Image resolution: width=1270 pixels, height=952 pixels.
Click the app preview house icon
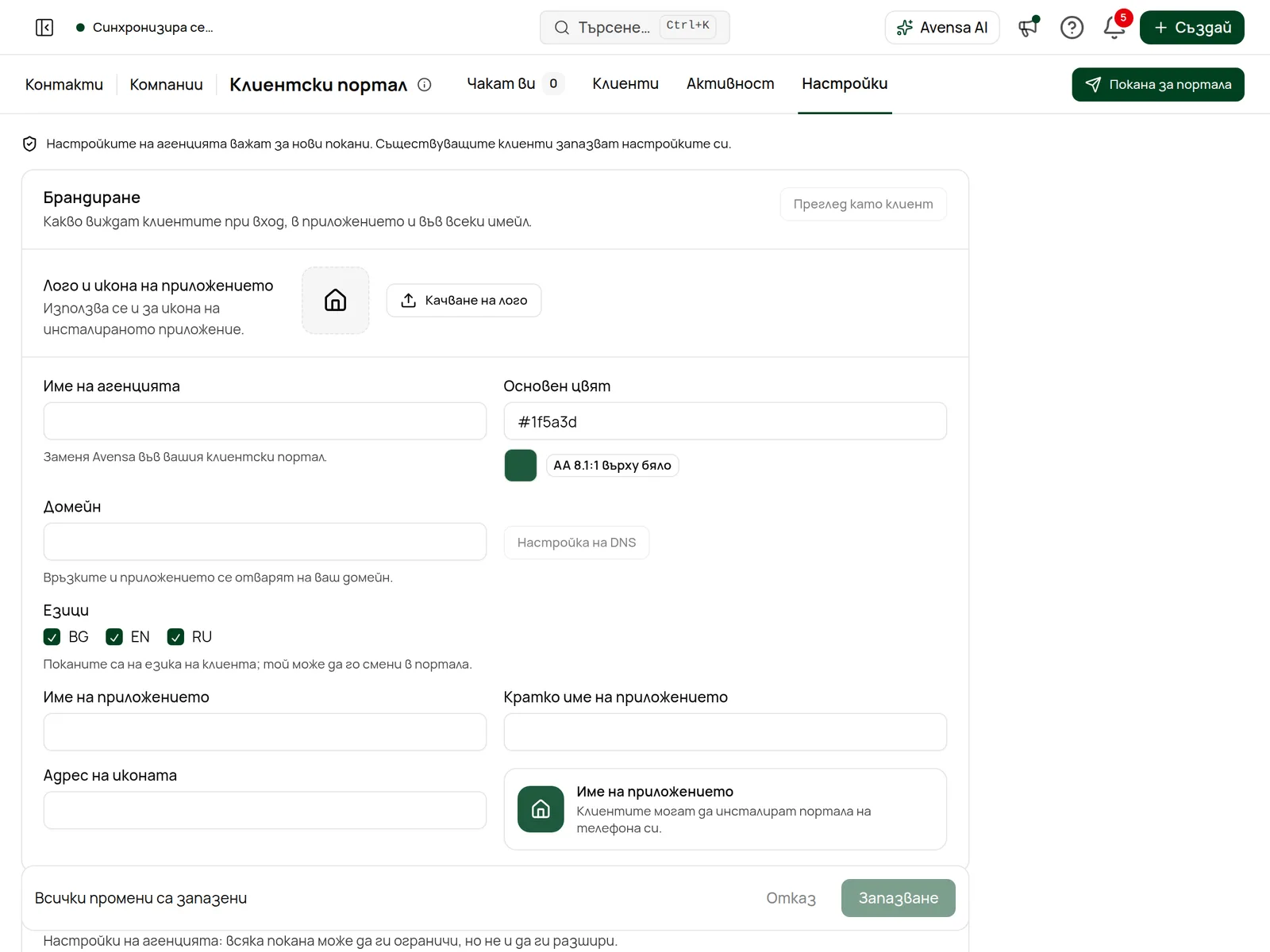541,809
